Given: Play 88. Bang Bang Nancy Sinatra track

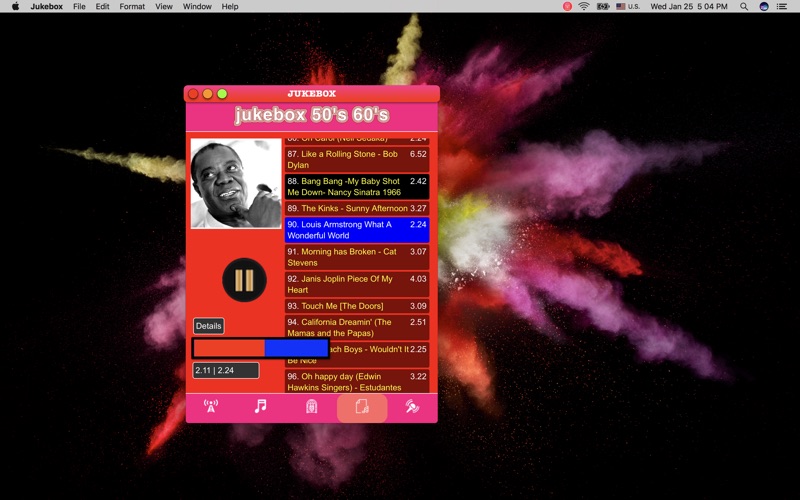Looking at the screenshot, I should (x=357, y=187).
